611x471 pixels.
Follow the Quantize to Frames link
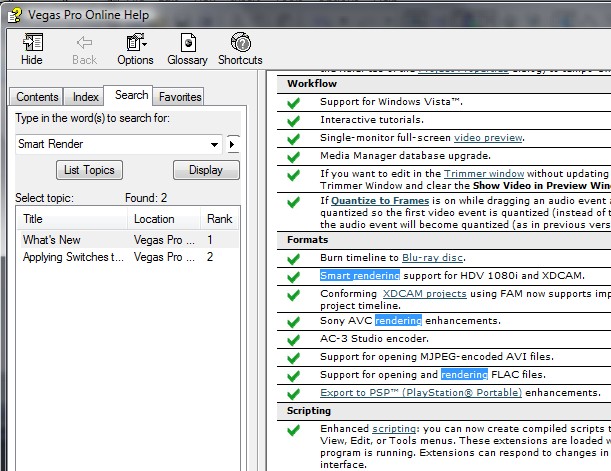point(380,201)
